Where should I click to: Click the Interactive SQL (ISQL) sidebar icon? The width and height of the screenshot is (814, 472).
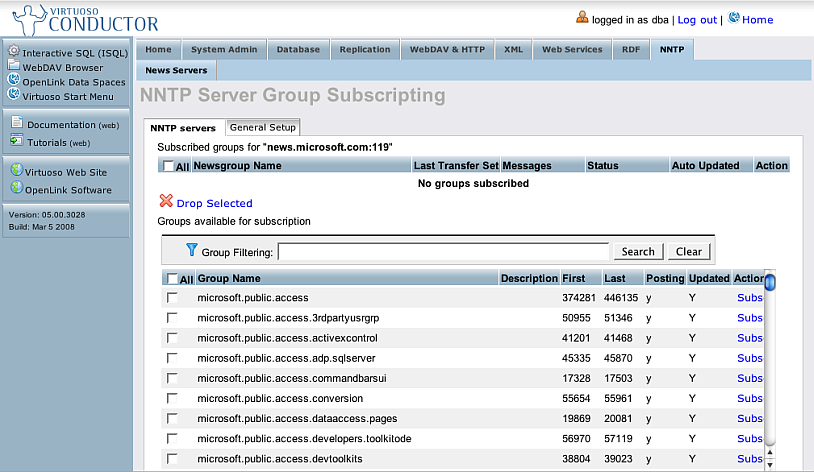14,51
